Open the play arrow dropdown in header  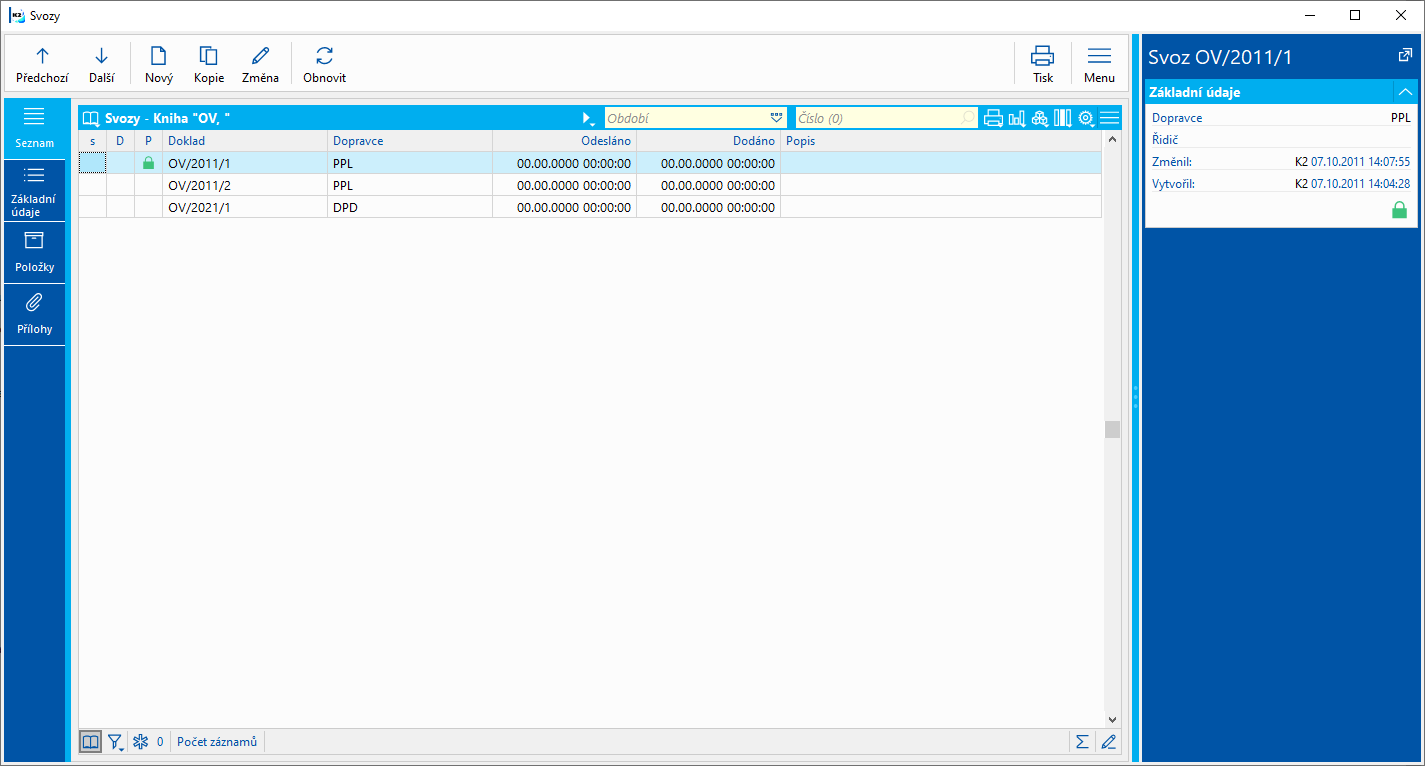click(x=588, y=118)
